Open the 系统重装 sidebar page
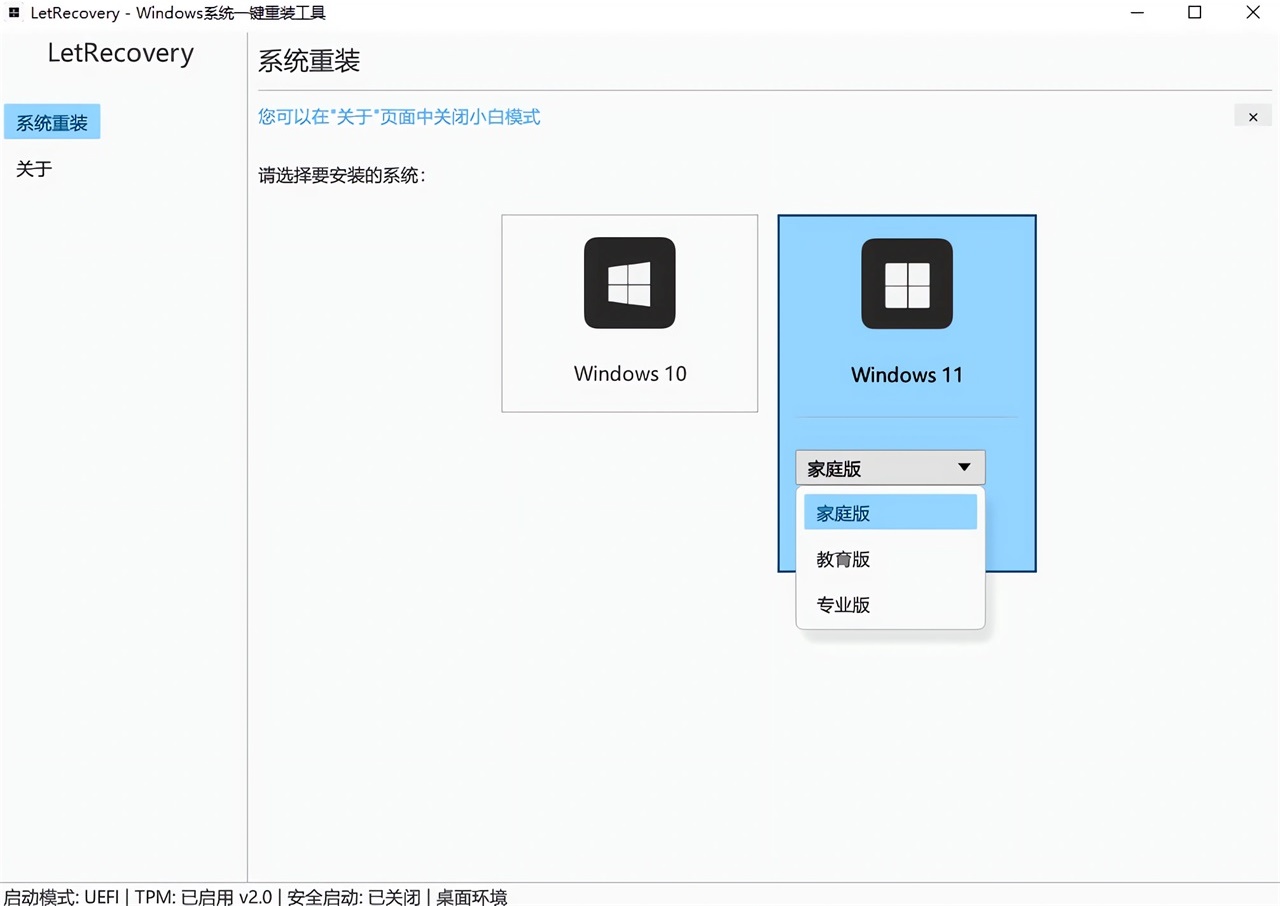This screenshot has width=1280, height=906. click(x=52, y=123)
